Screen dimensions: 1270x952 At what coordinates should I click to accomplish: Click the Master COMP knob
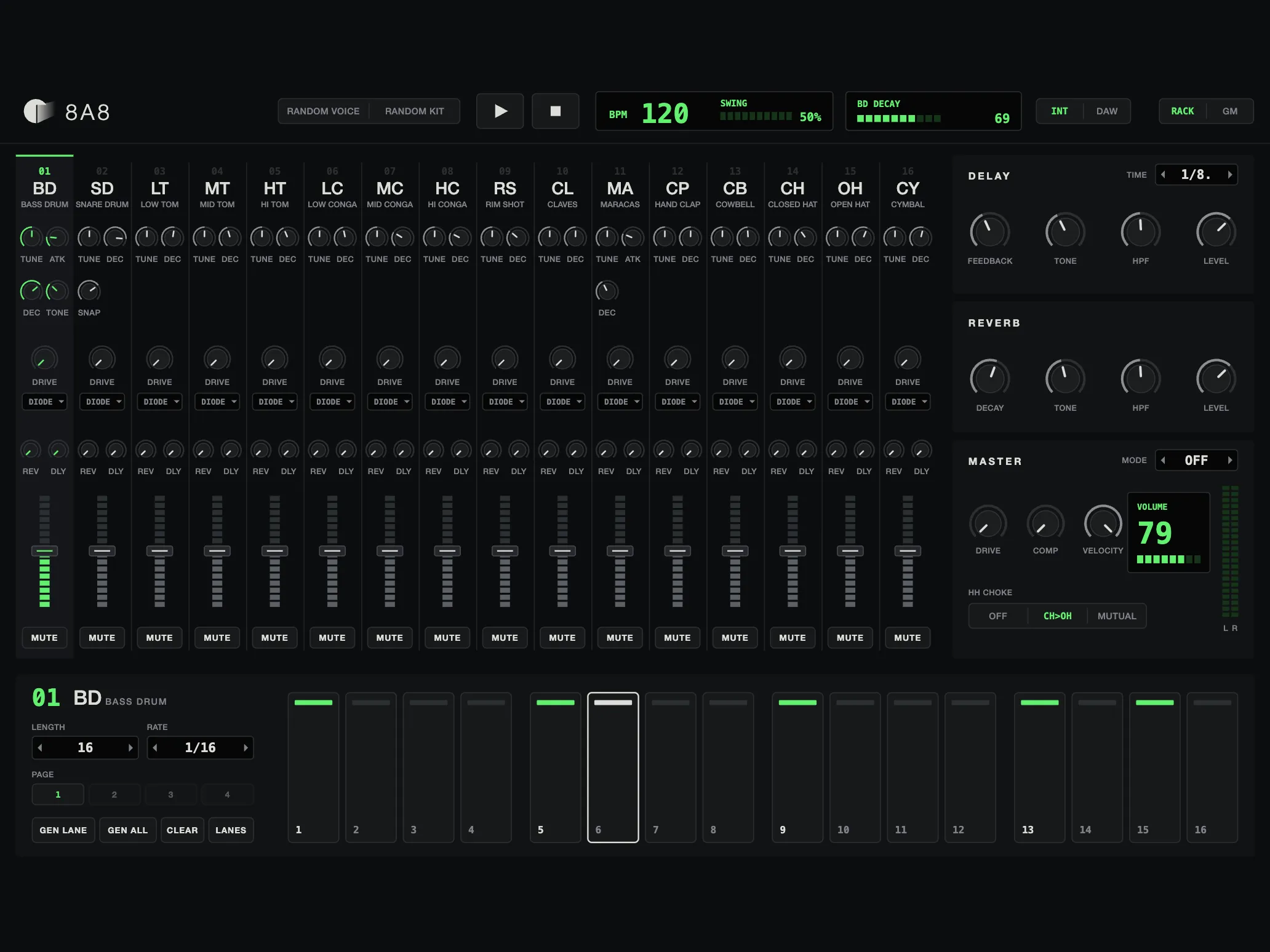pos(1045,523)
